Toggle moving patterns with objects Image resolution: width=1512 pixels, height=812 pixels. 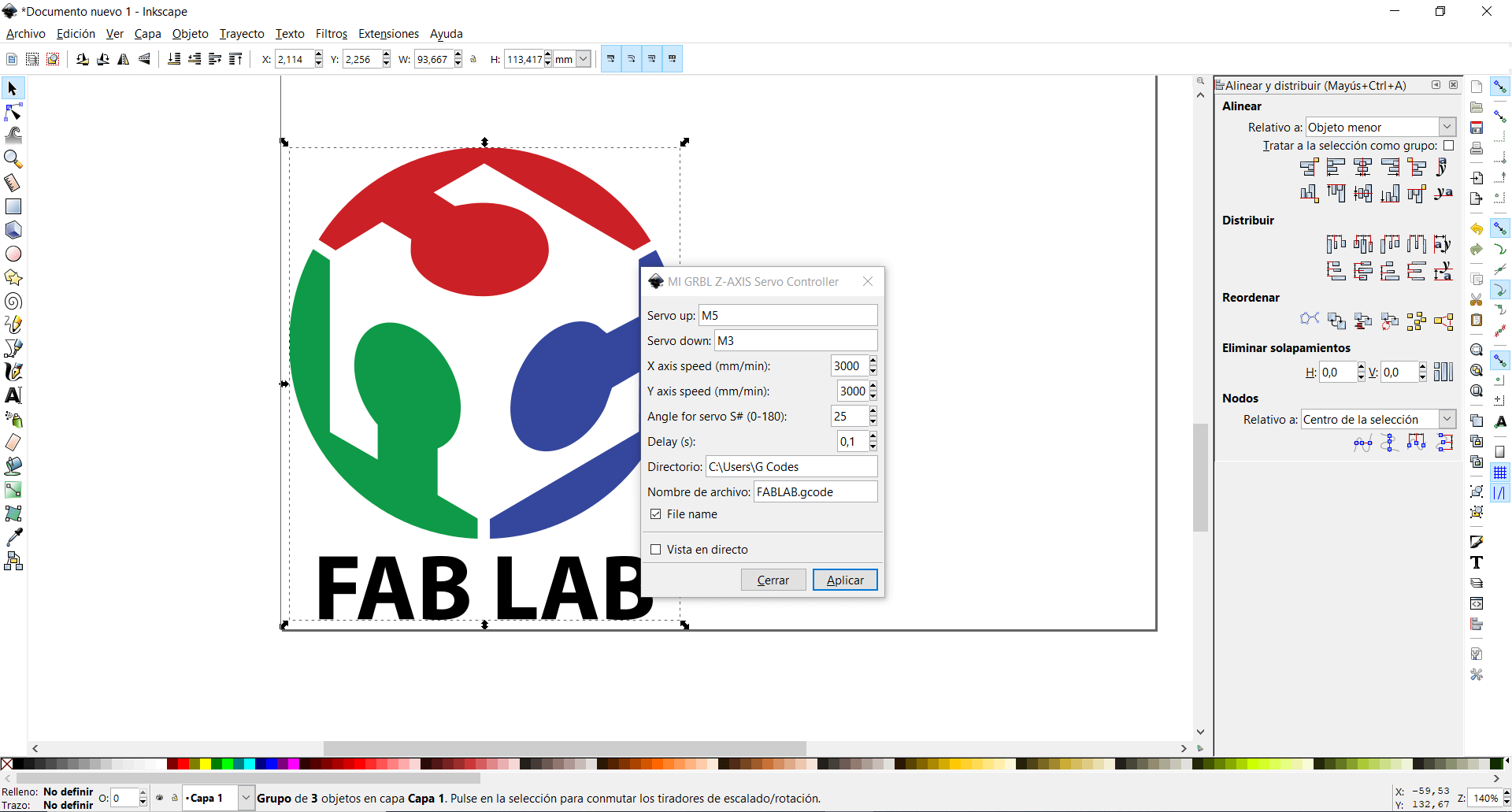point(673,59)
